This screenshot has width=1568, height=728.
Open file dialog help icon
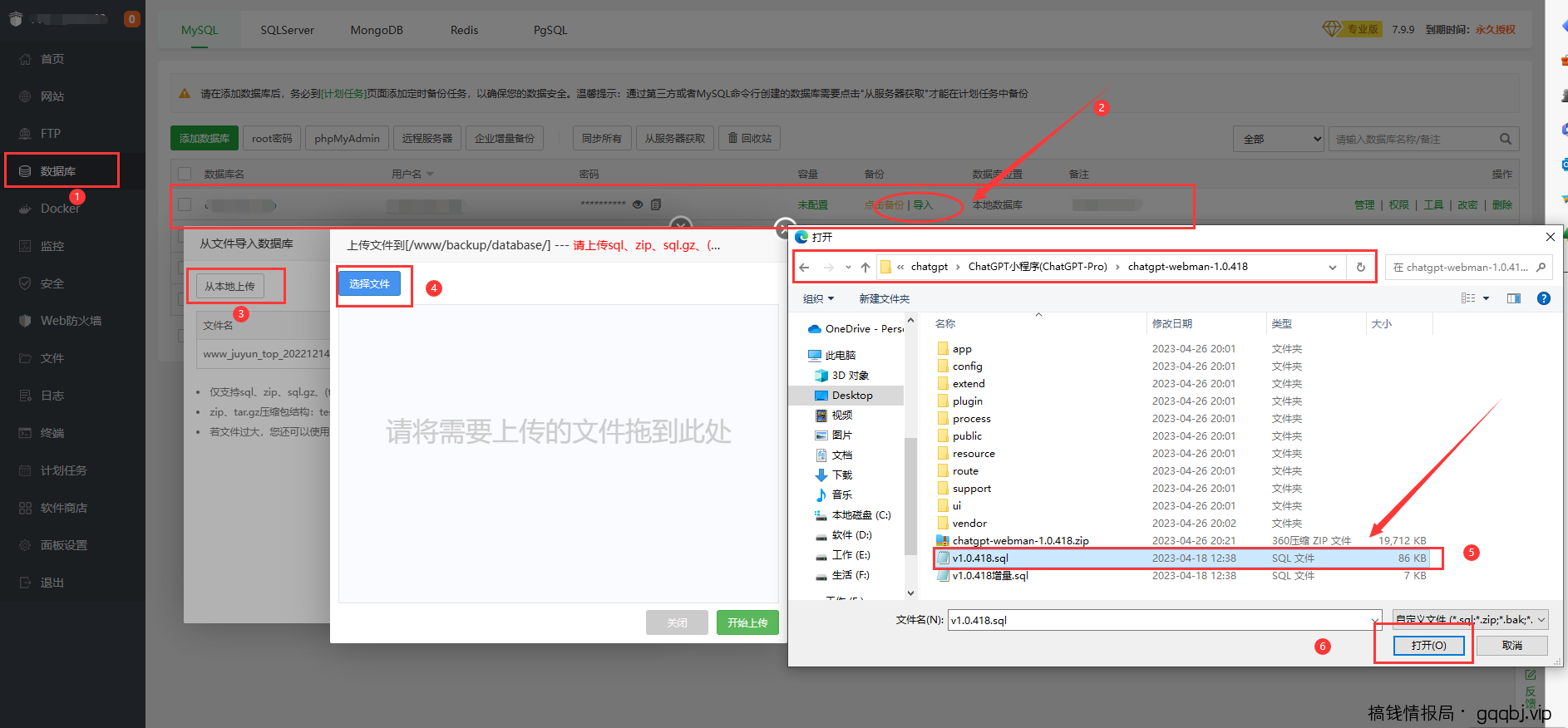click(1544, 298)
